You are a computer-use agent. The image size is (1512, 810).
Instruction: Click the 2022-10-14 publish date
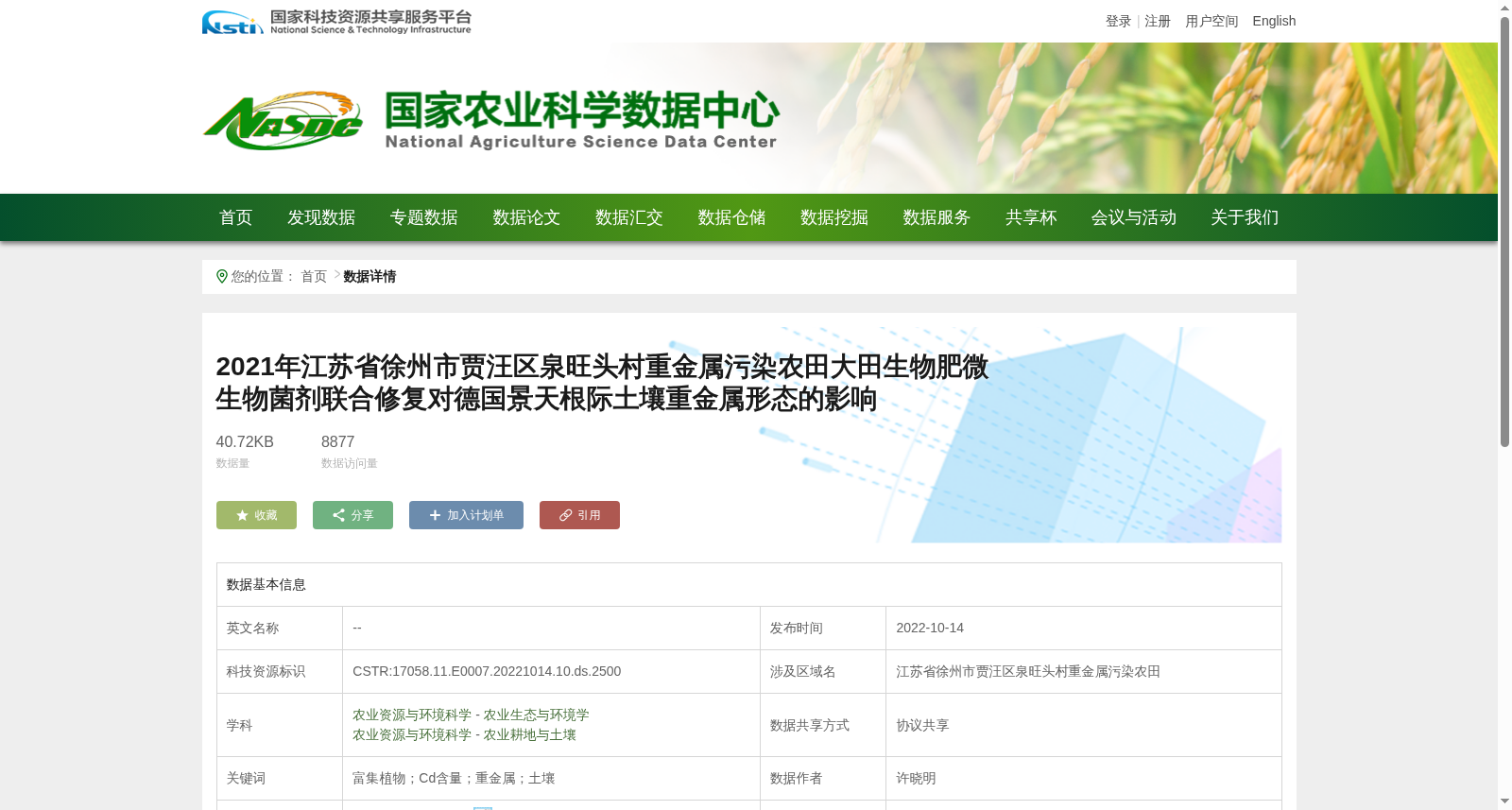click(930, 629)
